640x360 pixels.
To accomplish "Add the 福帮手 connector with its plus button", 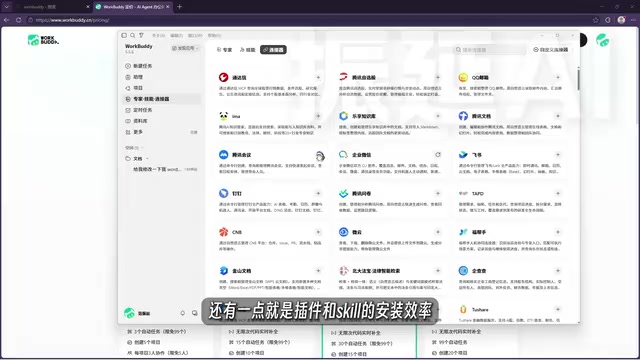I will pyautogui.click(x=558, y=232).
